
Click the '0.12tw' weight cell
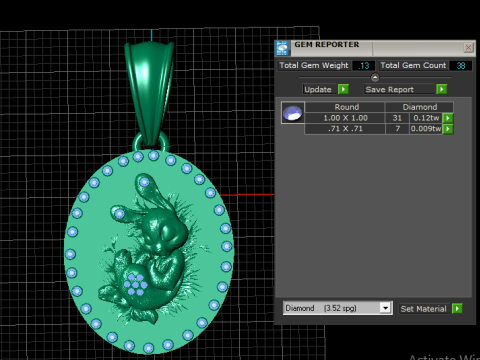click(426, 118)
